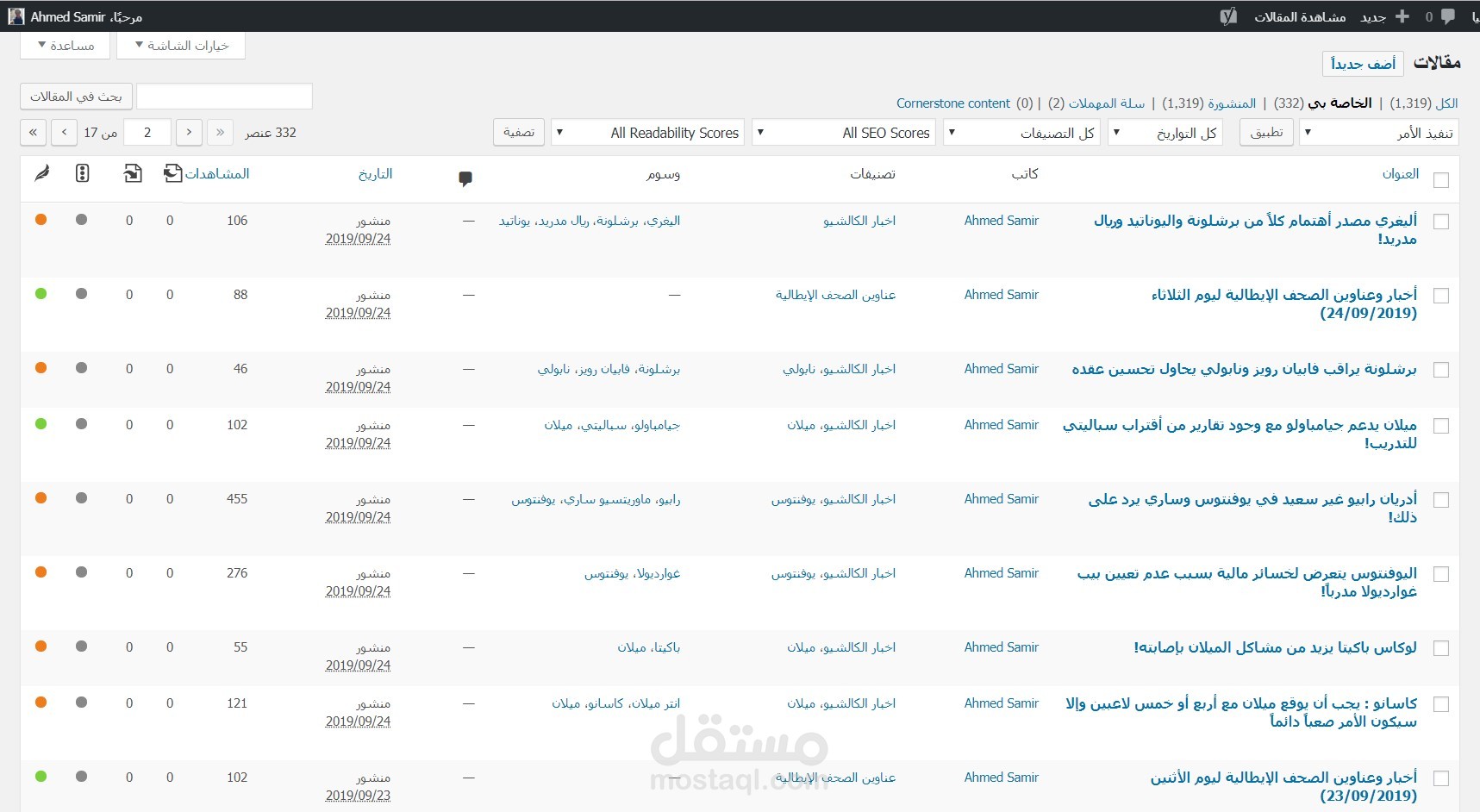Click grey SEO dot in لوكاس باكيتا row
Image resolution: width=1480 pixels, height=812 pixels.
[81, 646]
